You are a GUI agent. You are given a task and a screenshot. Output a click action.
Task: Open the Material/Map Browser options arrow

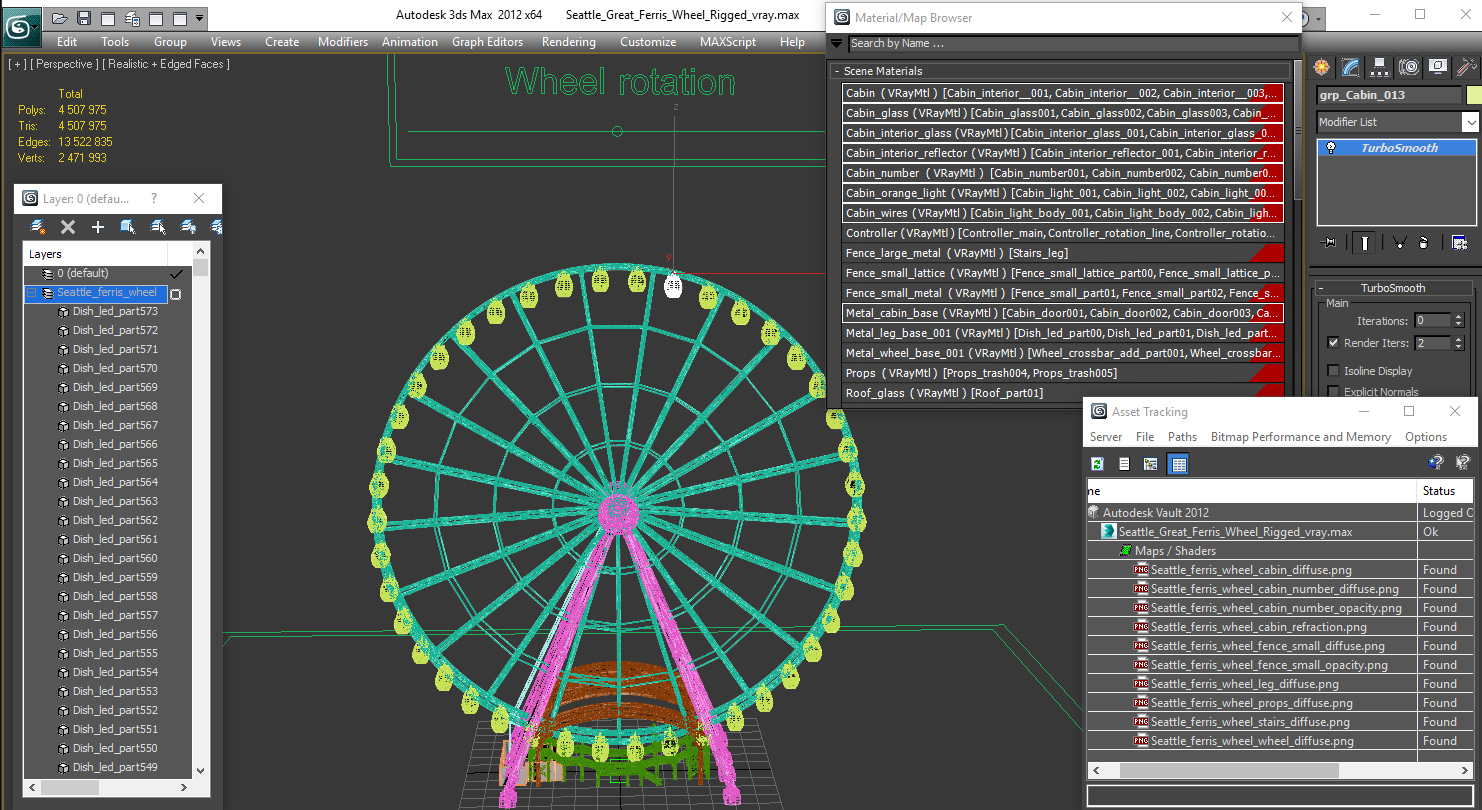[836, 43]
